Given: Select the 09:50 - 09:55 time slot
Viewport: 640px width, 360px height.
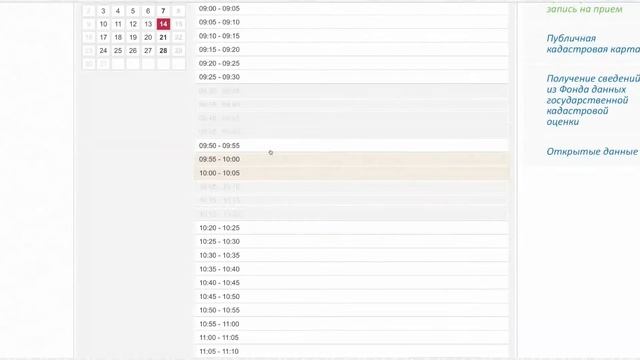Looking at the screenshot, I should (352, 146).
